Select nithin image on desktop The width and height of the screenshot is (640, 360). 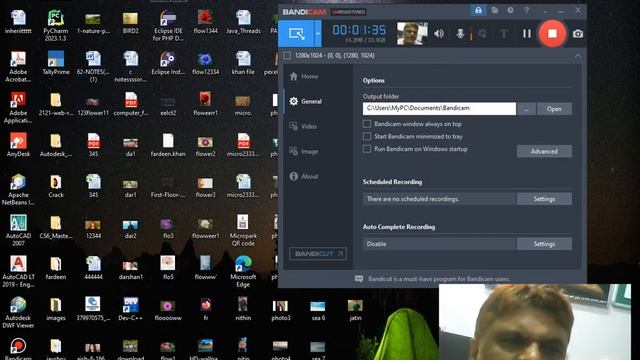(243, 309)
